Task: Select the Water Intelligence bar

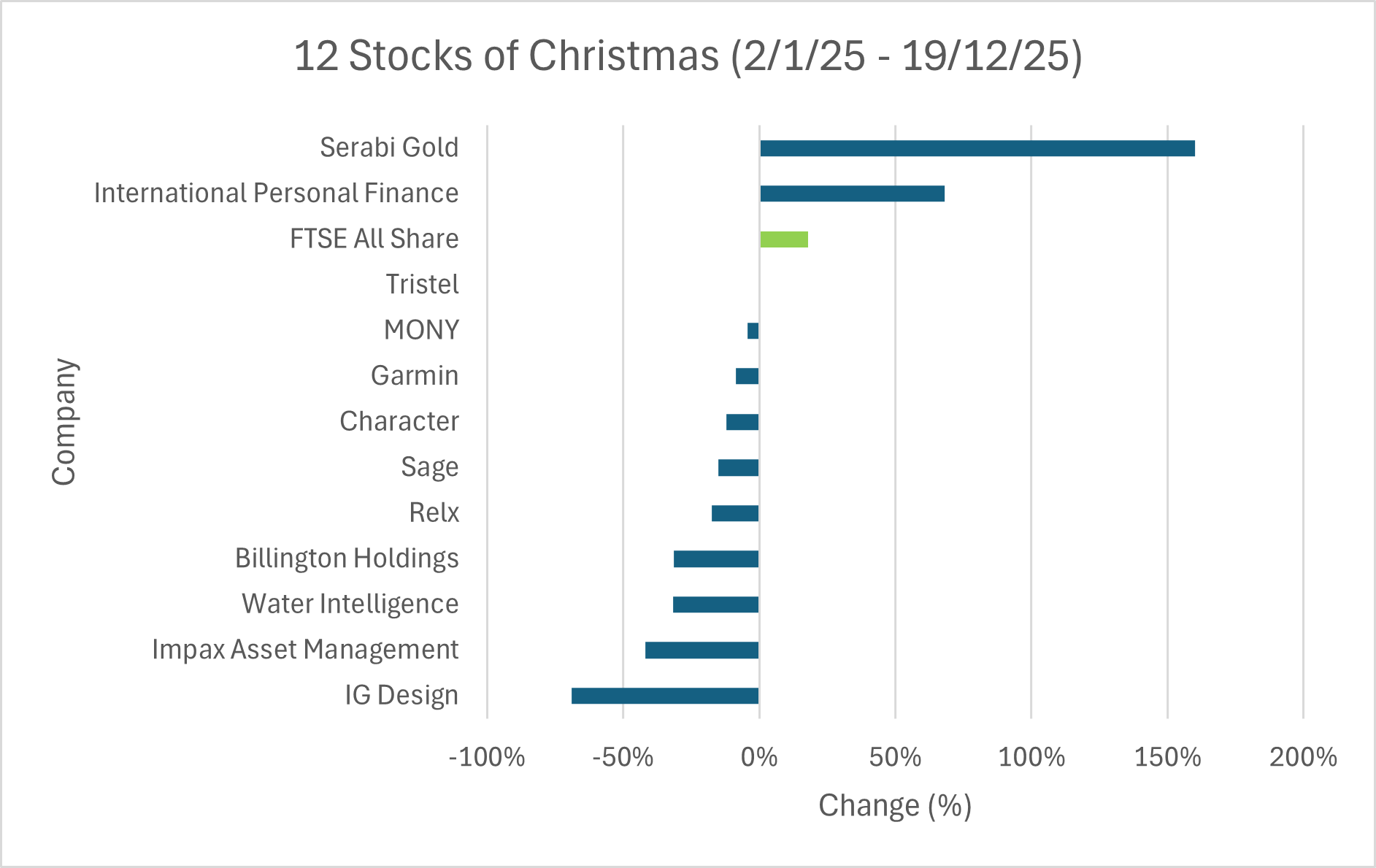Action: pyautogui.click(x=716, y=604)
